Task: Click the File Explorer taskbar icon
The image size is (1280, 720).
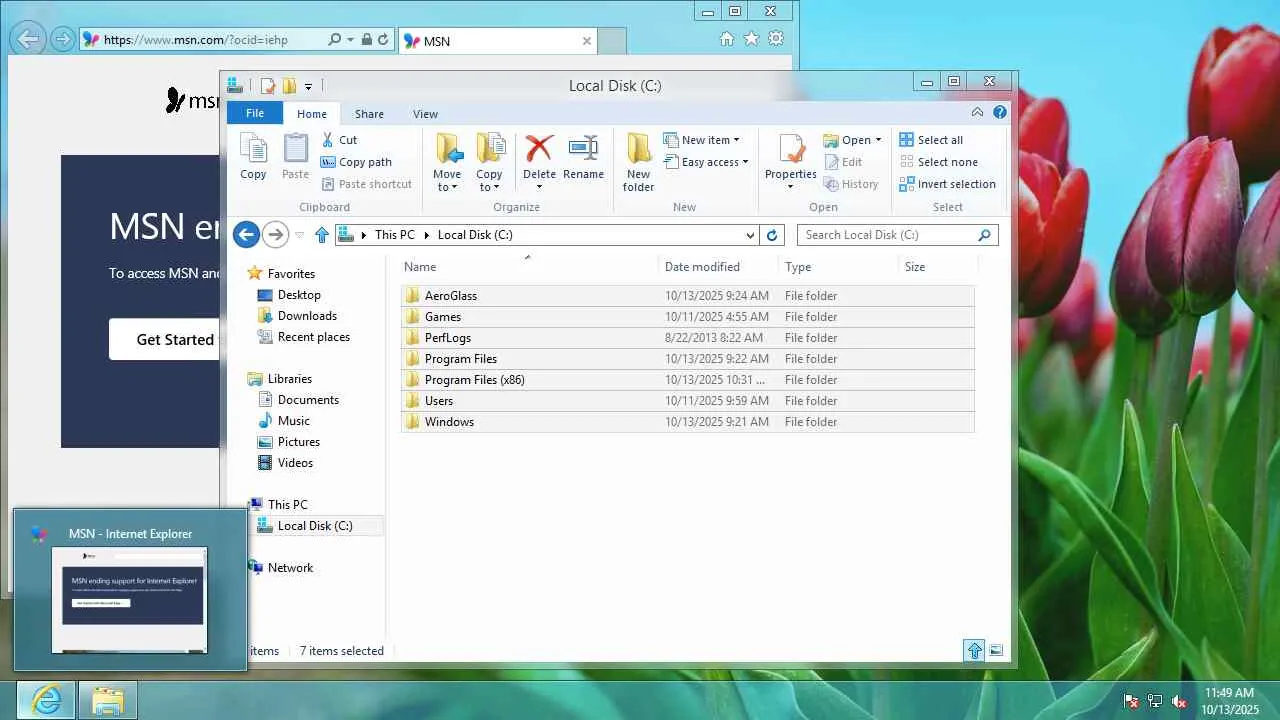Action: [107, 701]
